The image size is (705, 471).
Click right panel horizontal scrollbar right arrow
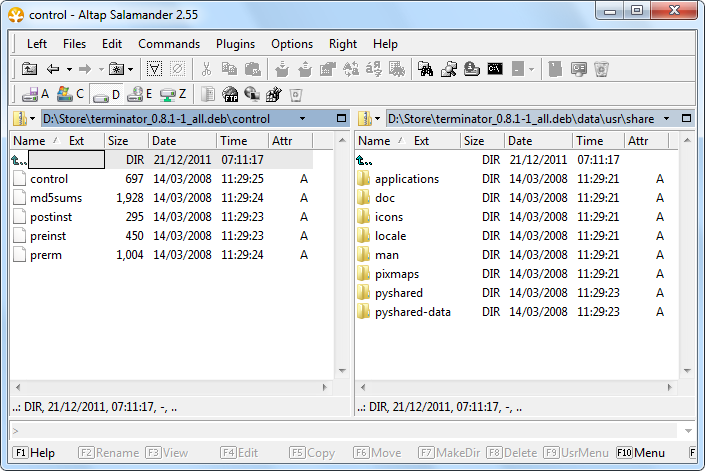pos(669,387)
